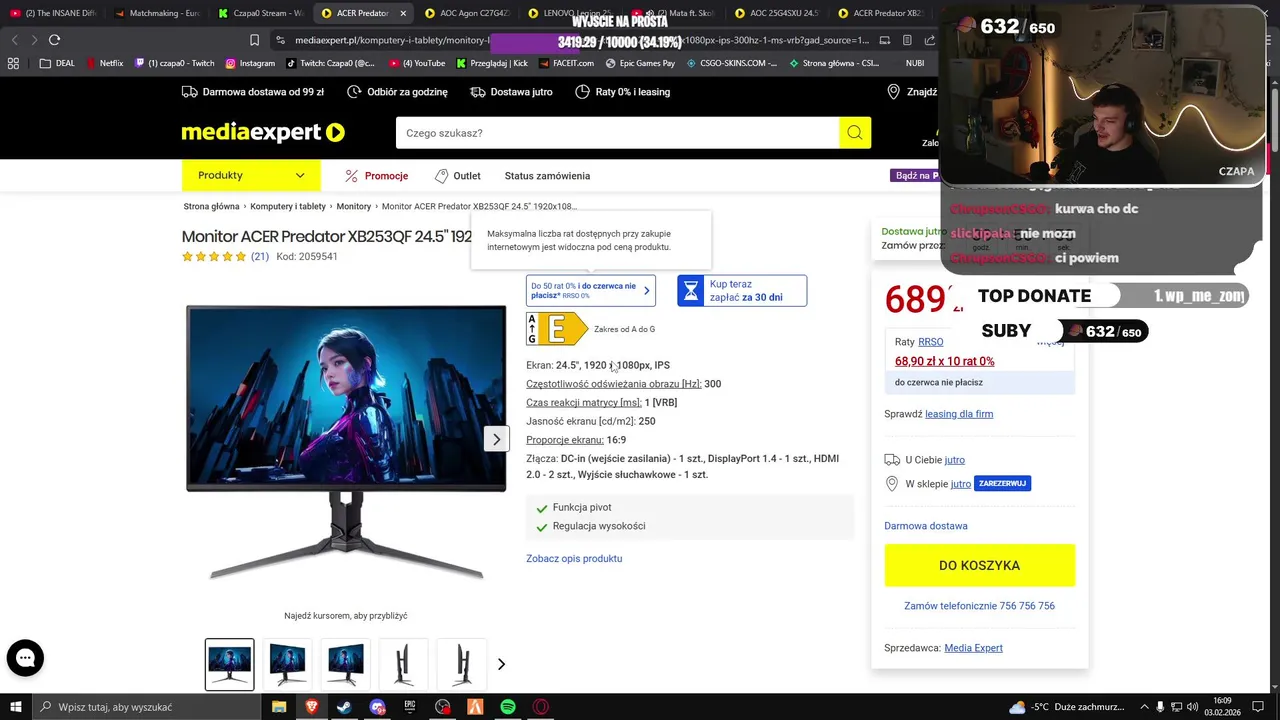Click the ZAREZERWUJ store reservation button
The image size is (1280, 720).
point(1002,484)
